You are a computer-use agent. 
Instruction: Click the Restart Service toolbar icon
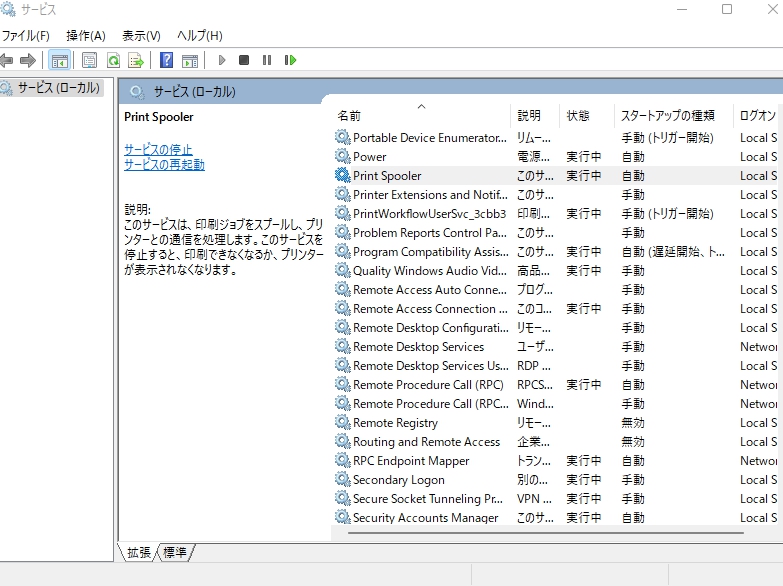coord(290,60)
